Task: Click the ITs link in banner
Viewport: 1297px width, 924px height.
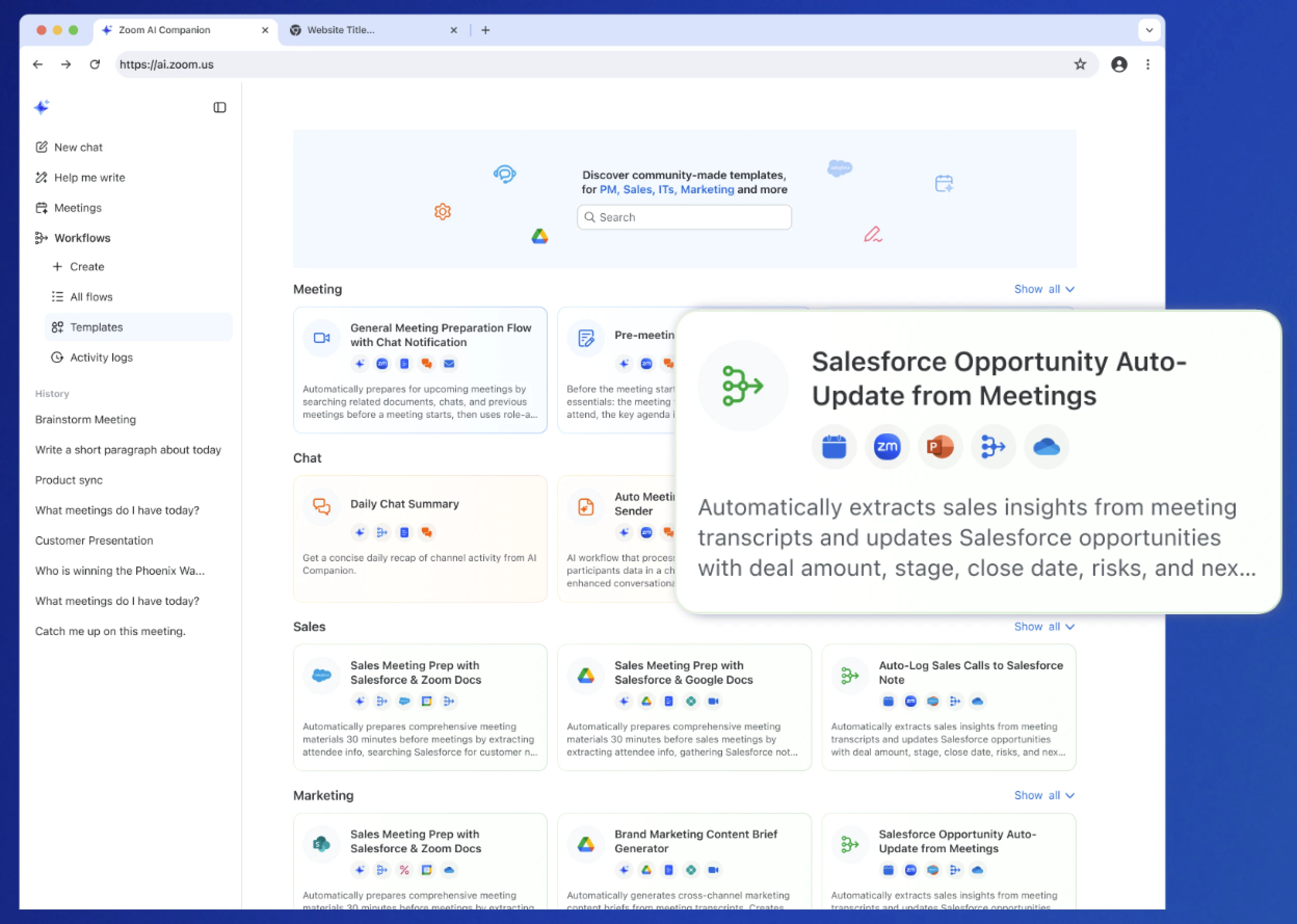Action: pyautogui.click(x=667, y=190)
